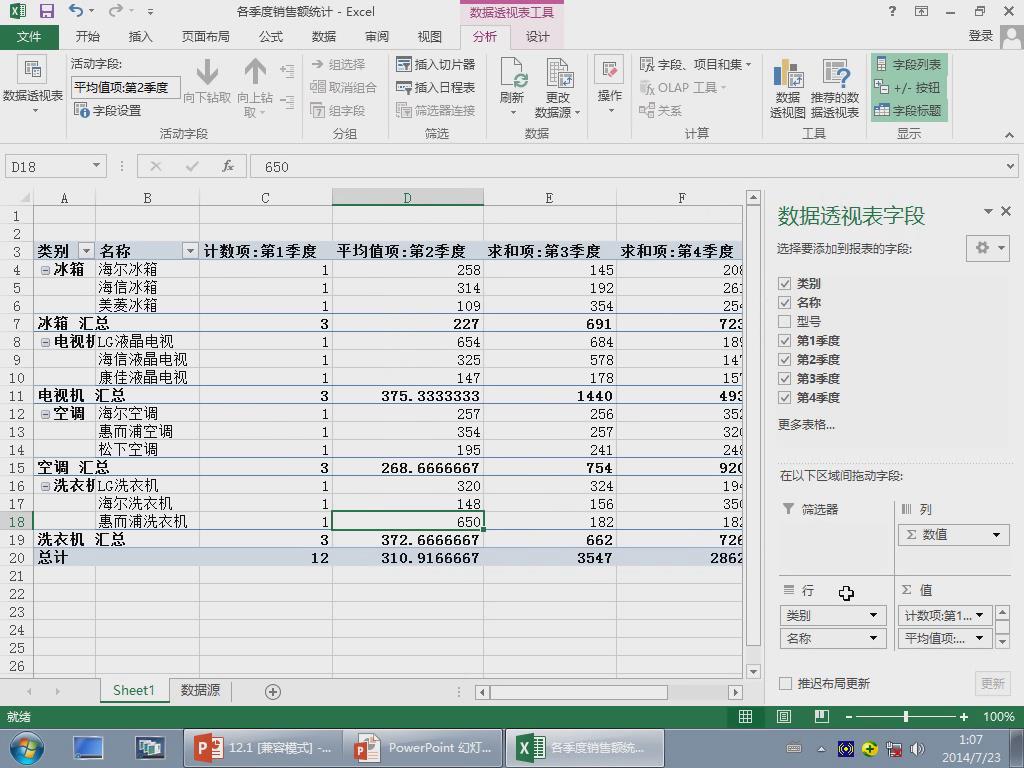Zoom out using the minus button

point(848,716)
